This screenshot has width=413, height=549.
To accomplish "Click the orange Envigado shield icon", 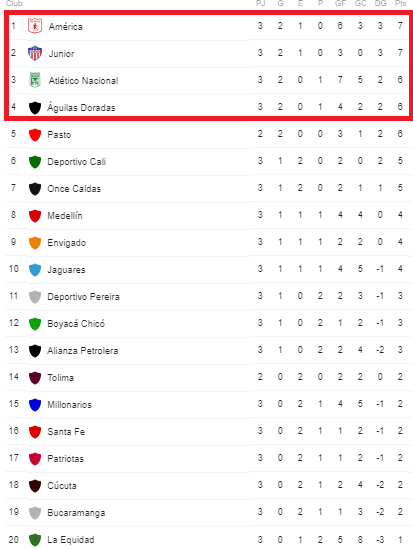I will click(x=35, y=243).
